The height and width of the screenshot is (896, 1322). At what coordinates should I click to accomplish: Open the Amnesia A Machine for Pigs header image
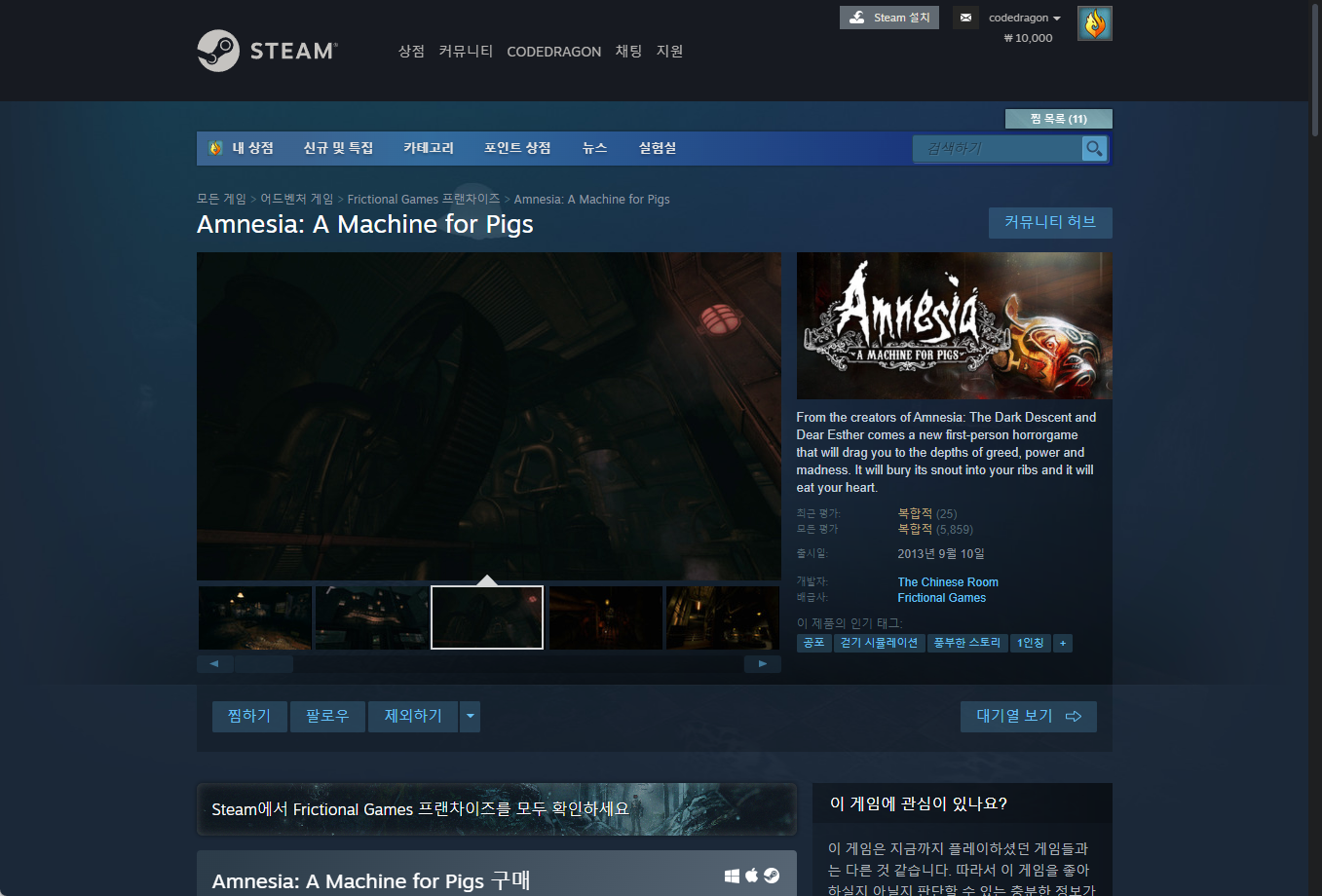pyautogui.click(x=954, y=325)
